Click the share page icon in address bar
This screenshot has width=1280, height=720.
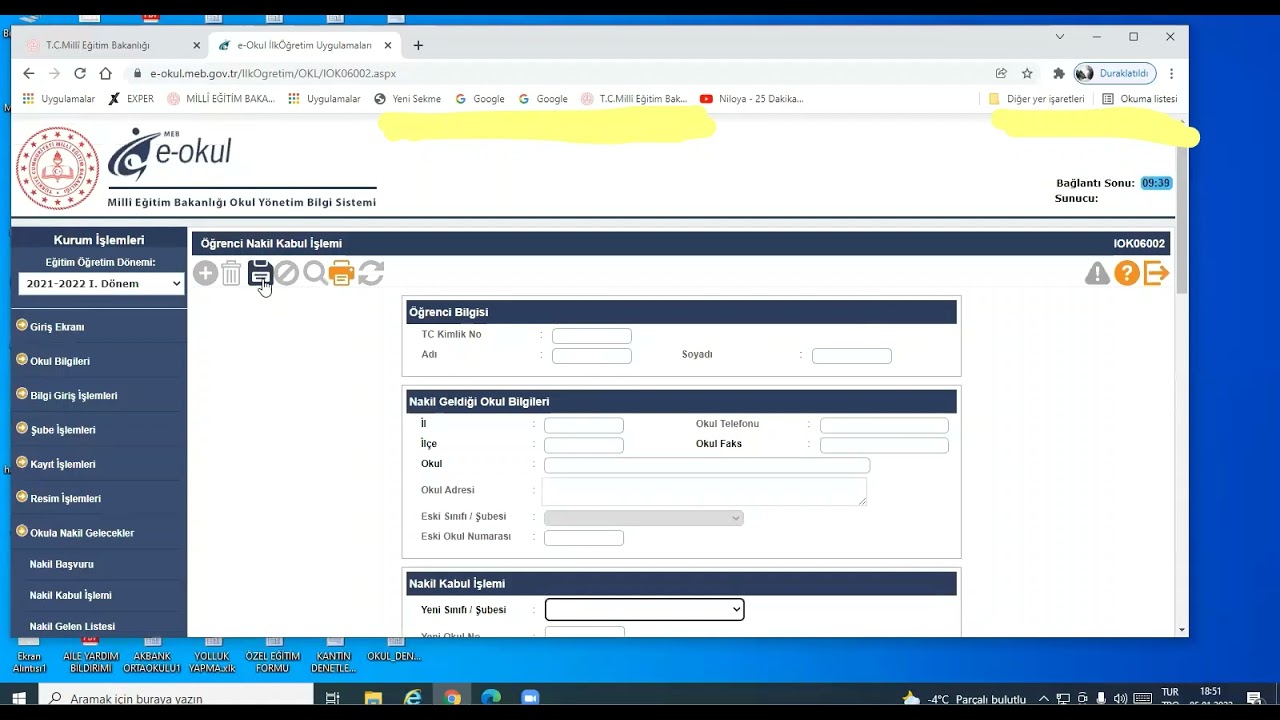tap(1001, 73)
